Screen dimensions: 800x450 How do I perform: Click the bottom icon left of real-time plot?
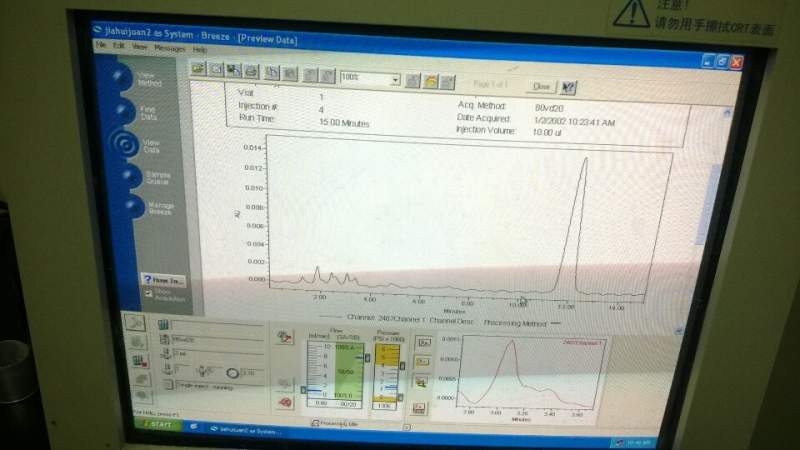tap(419, 408)
